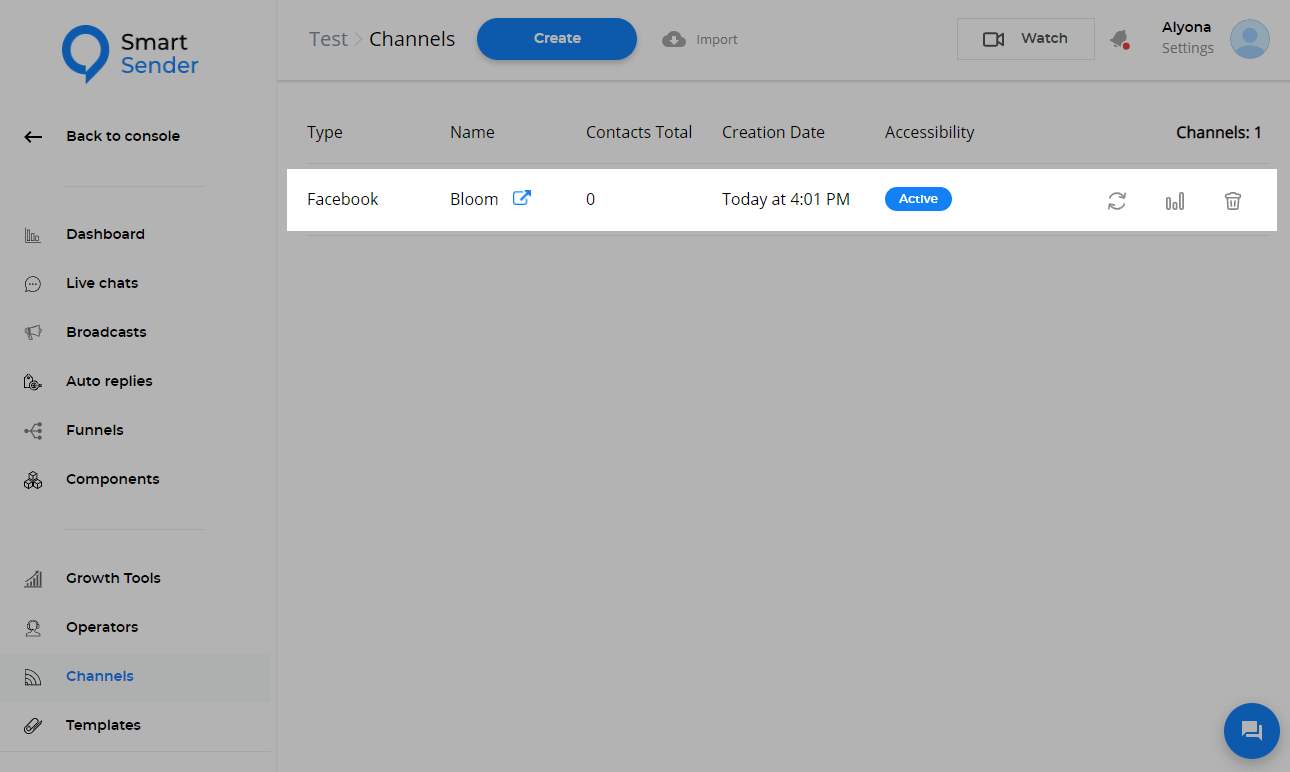The image size is (1290, 772).
Task: Click the Smart Sender logo
Action: 131,53
